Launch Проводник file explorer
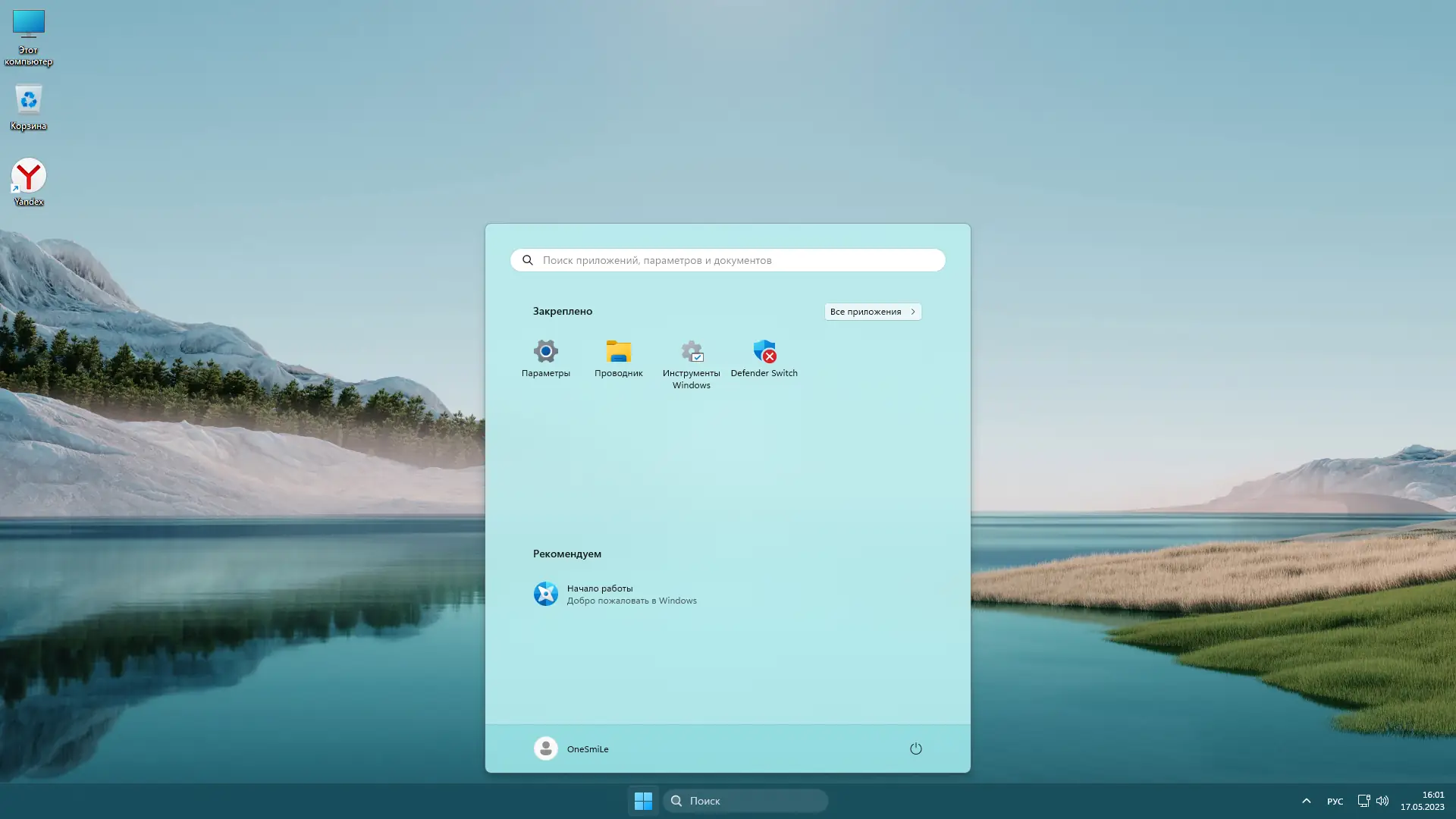The height and width of the screenshot is (819, 1456). click(618, 358)
